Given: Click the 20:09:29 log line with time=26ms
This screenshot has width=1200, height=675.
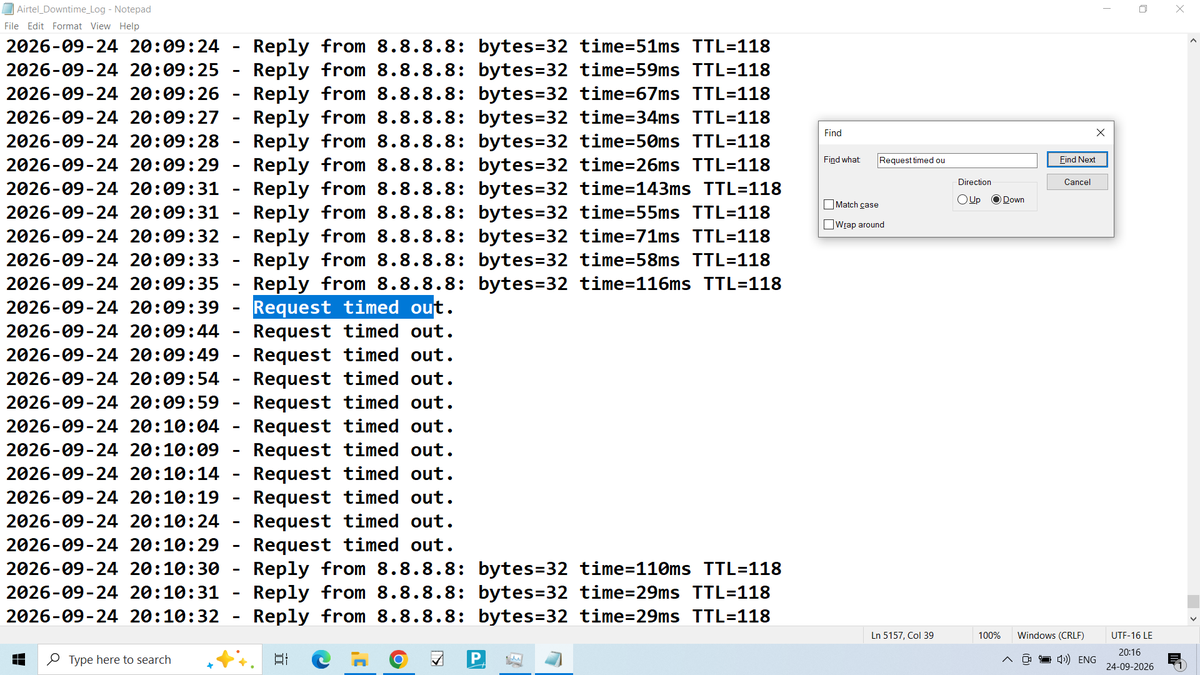Looking at the screenshot, I should [388, 165].
